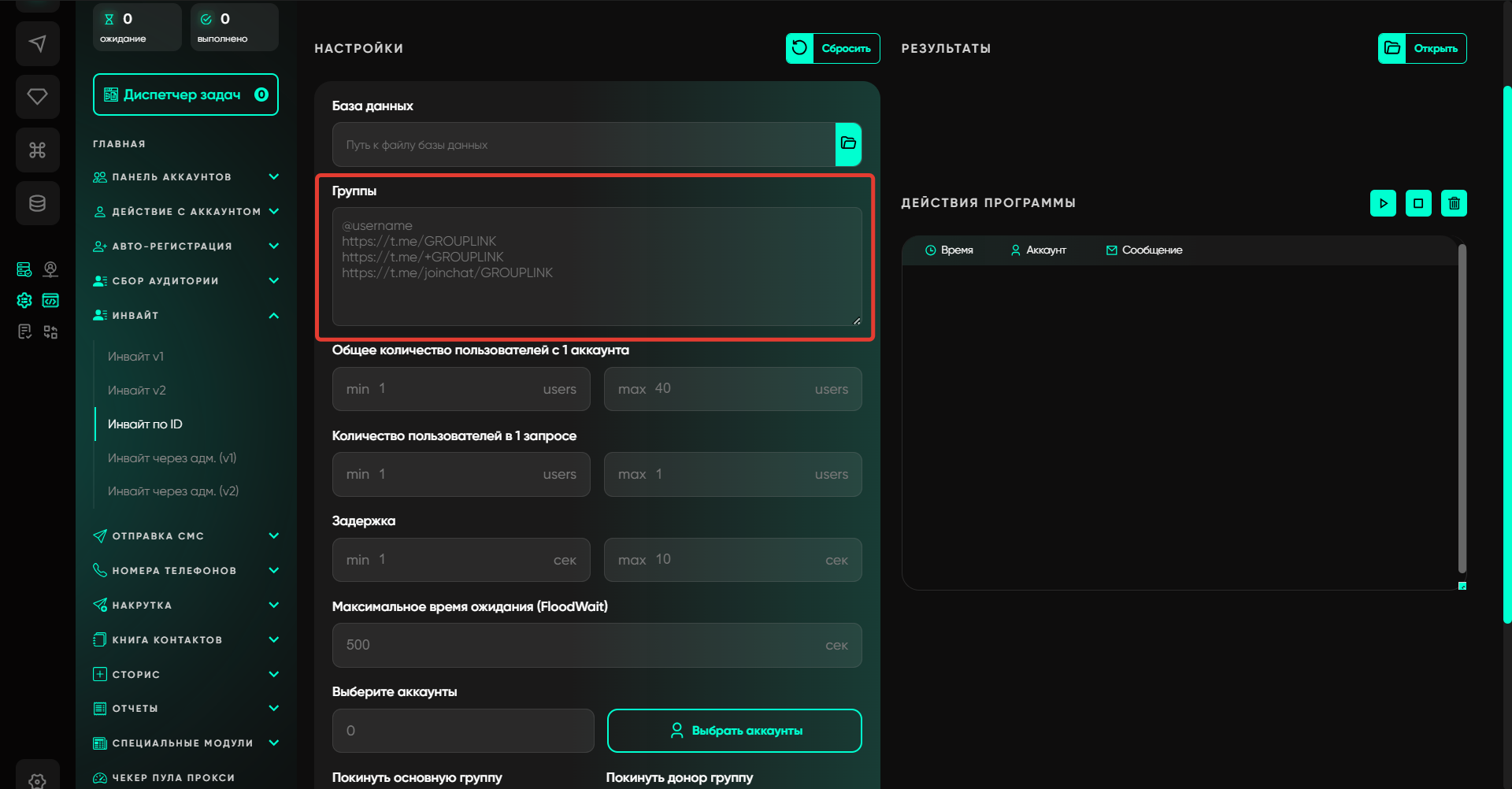Click the paper plane icon in left rail
Image resolution: width=1512 pixels, height=789 pixels.
(37, 43)
